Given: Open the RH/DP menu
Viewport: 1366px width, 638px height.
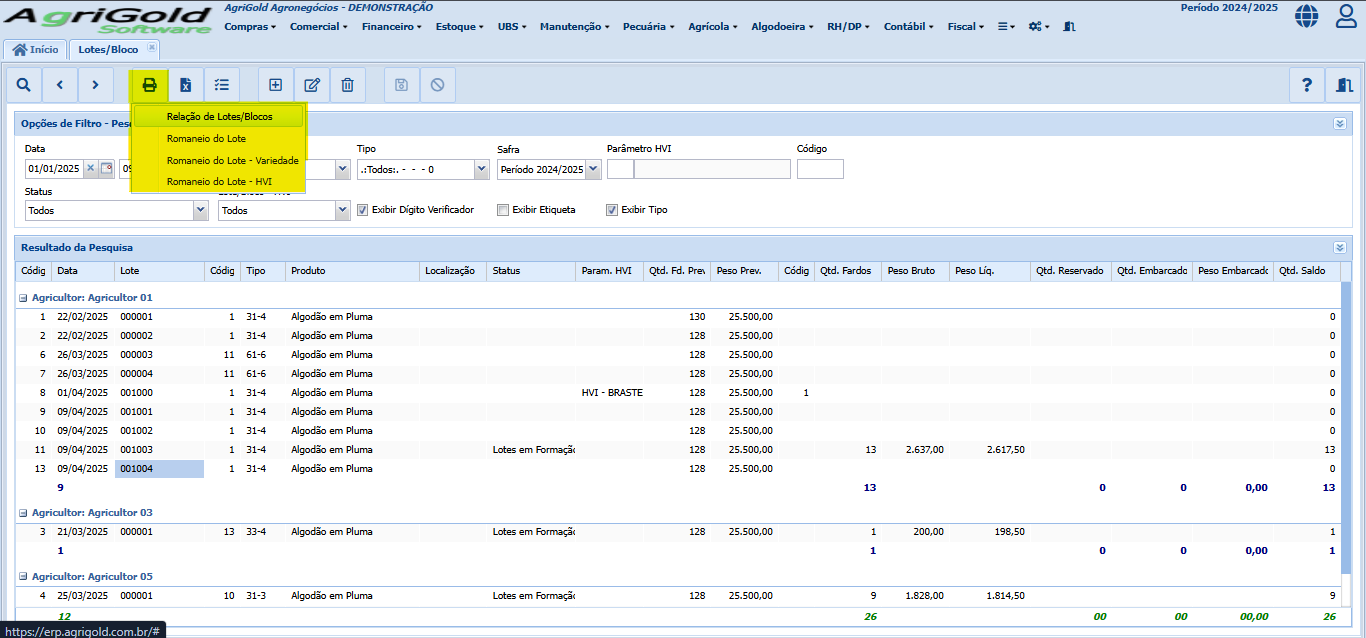Looking at the screenshot, I should (849, 27).
